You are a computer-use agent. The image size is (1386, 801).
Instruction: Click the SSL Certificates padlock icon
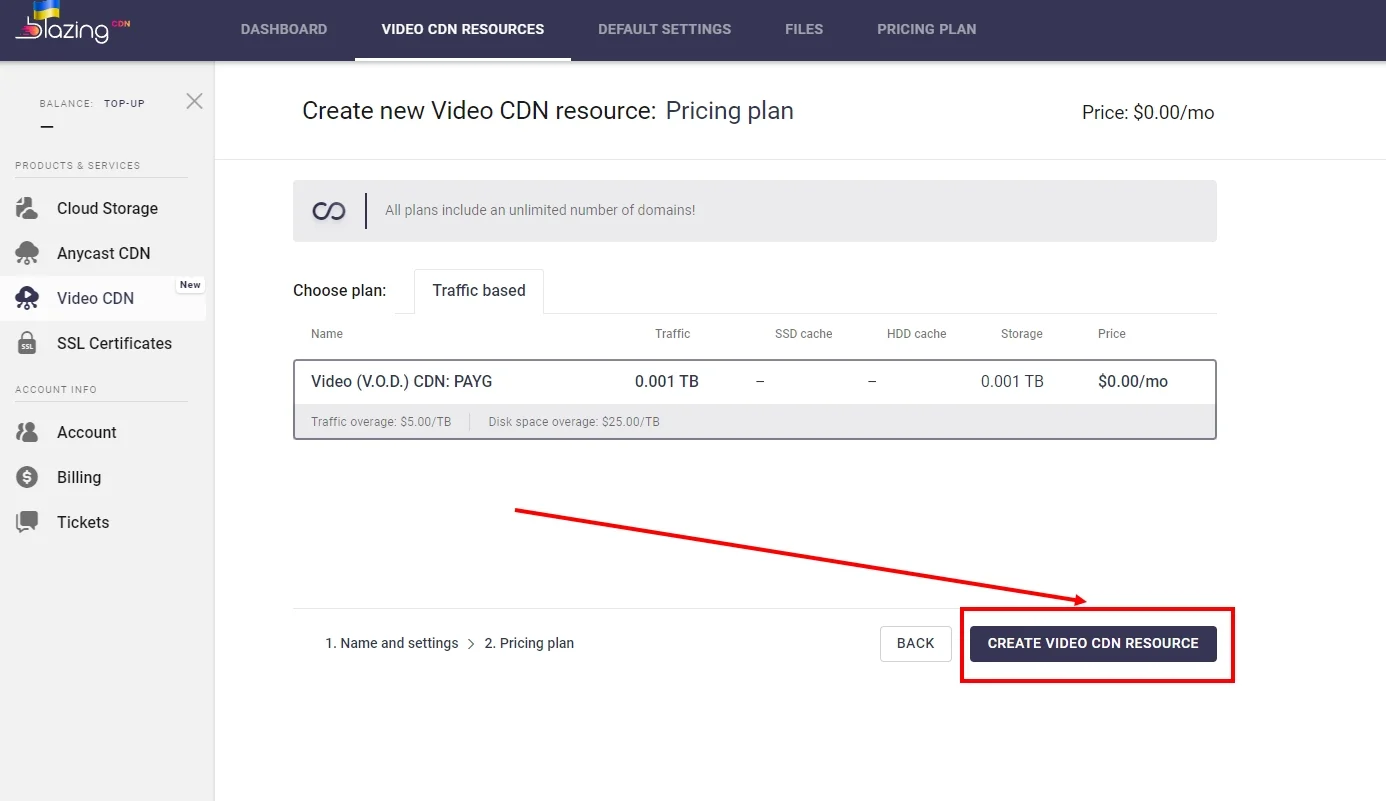coord(27,344)
